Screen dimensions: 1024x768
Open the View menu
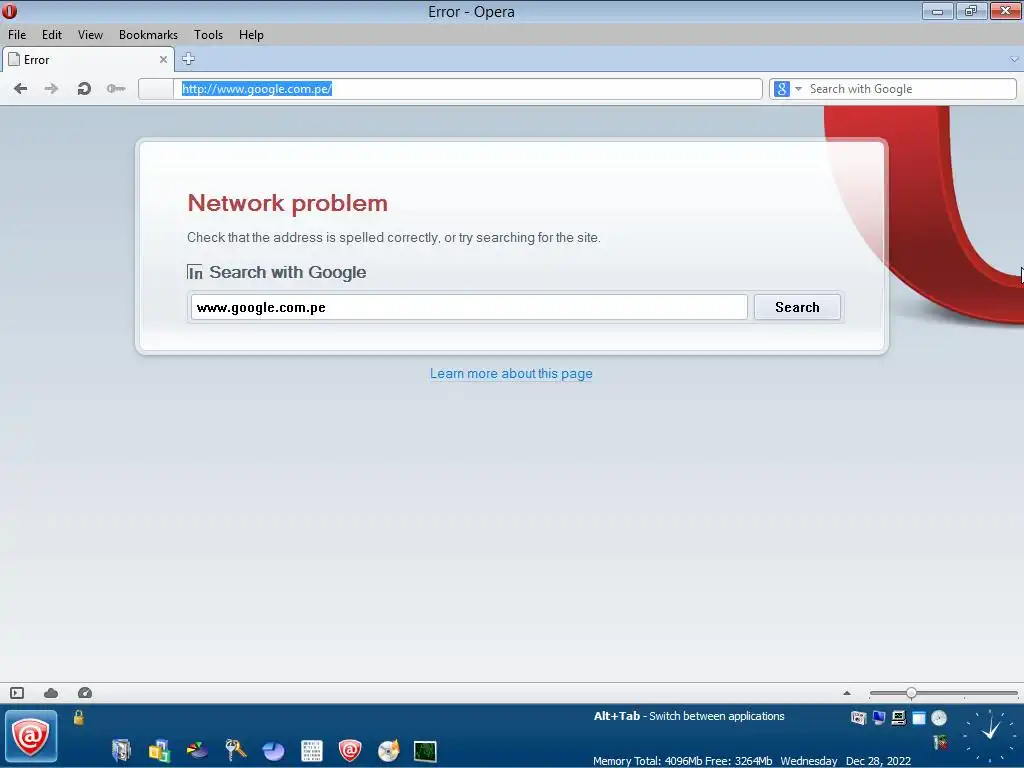coord(90,35)
